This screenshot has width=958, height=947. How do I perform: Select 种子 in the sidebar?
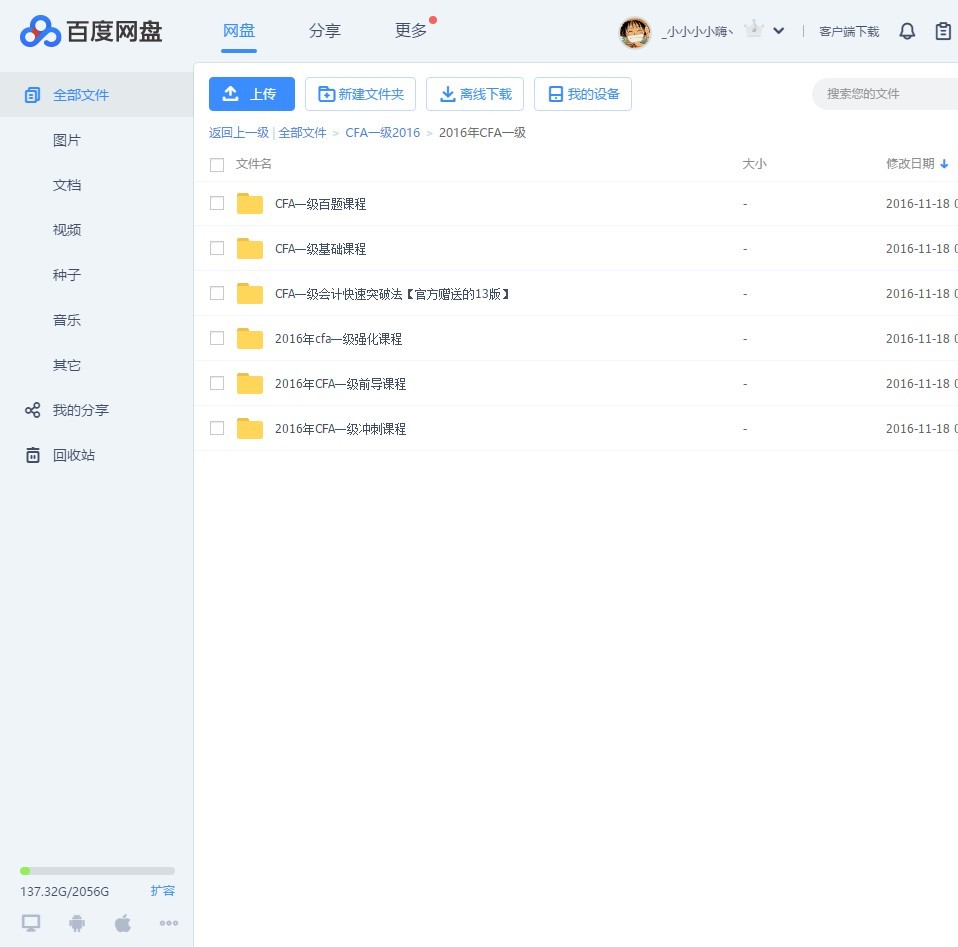[x=67, y=275]
